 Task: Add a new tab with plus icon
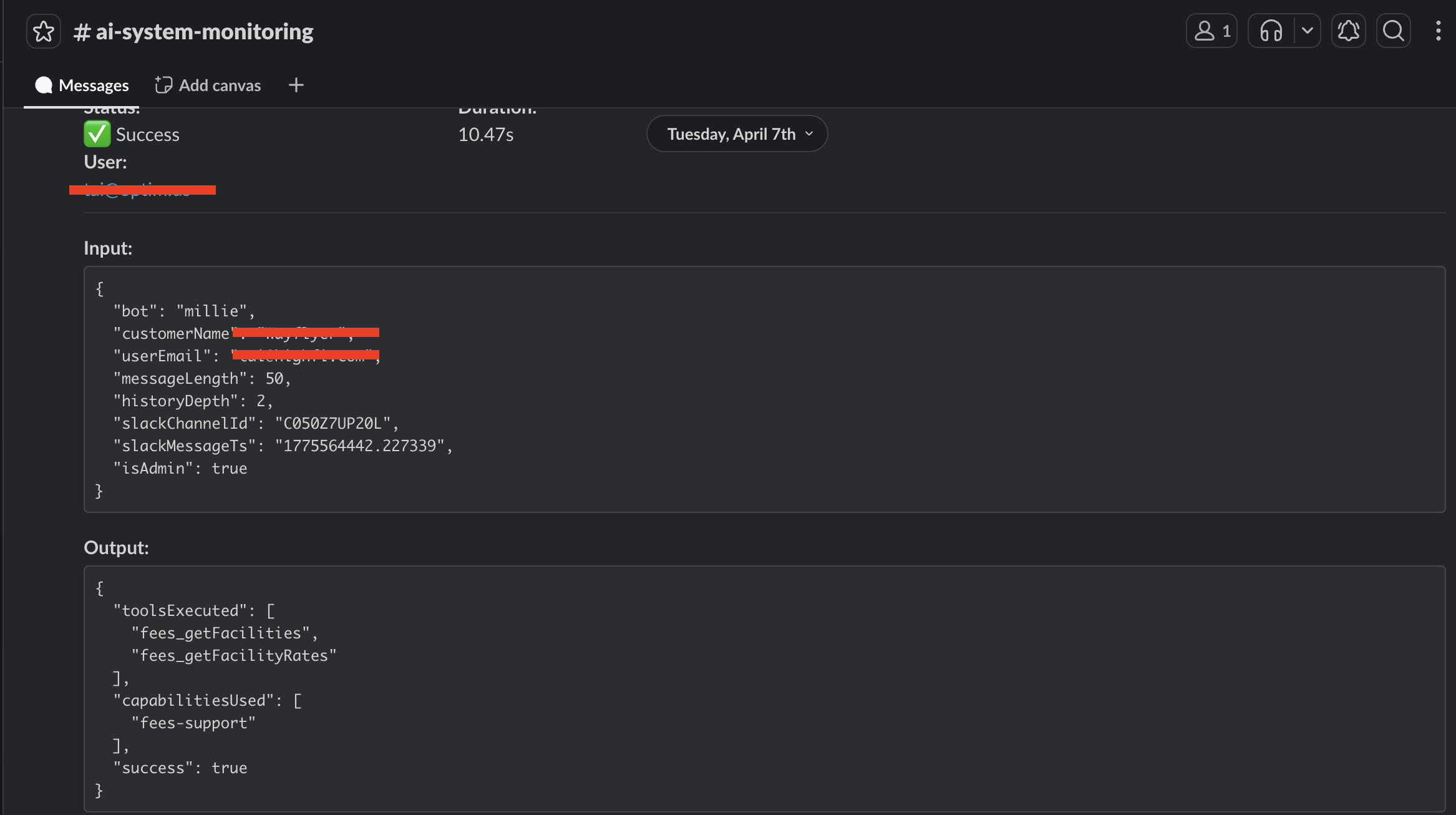point(296,85)
